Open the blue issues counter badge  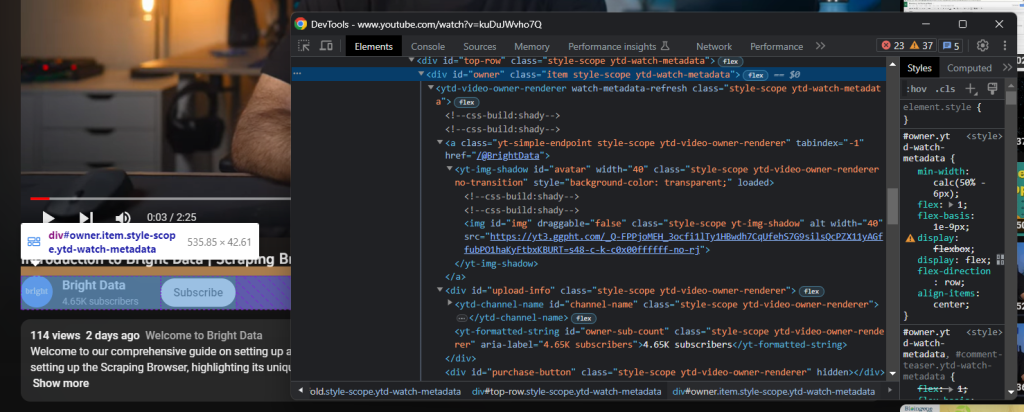pyautogui.click(x=952, y=46)
